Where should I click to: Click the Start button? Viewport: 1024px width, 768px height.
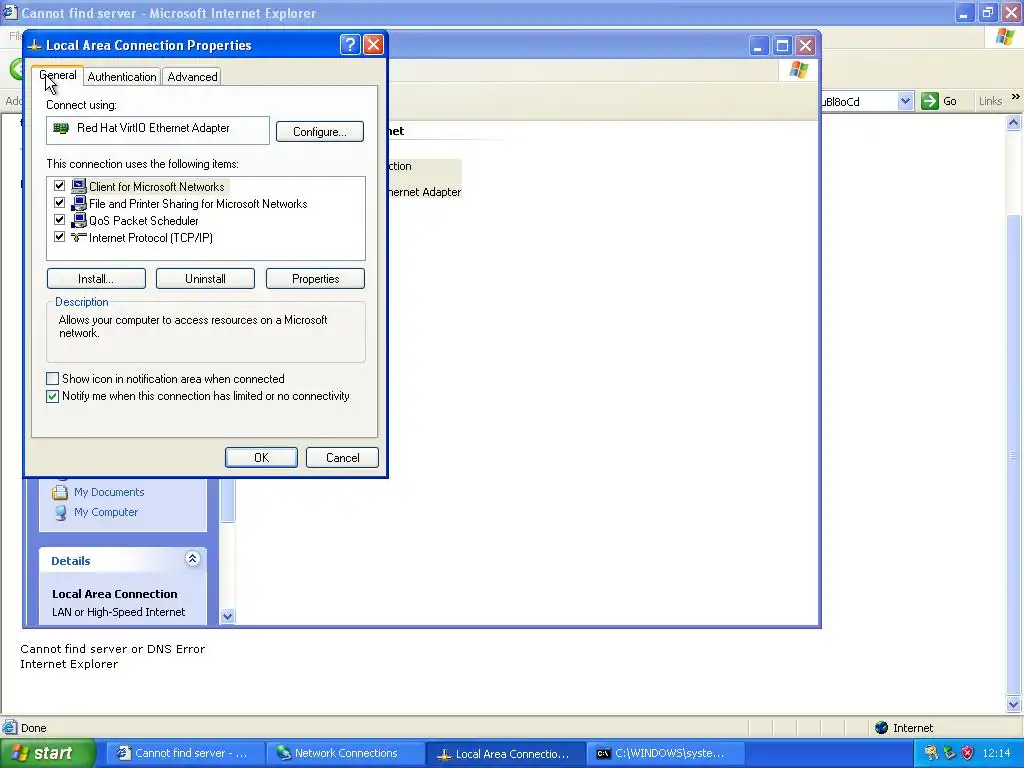47,754
